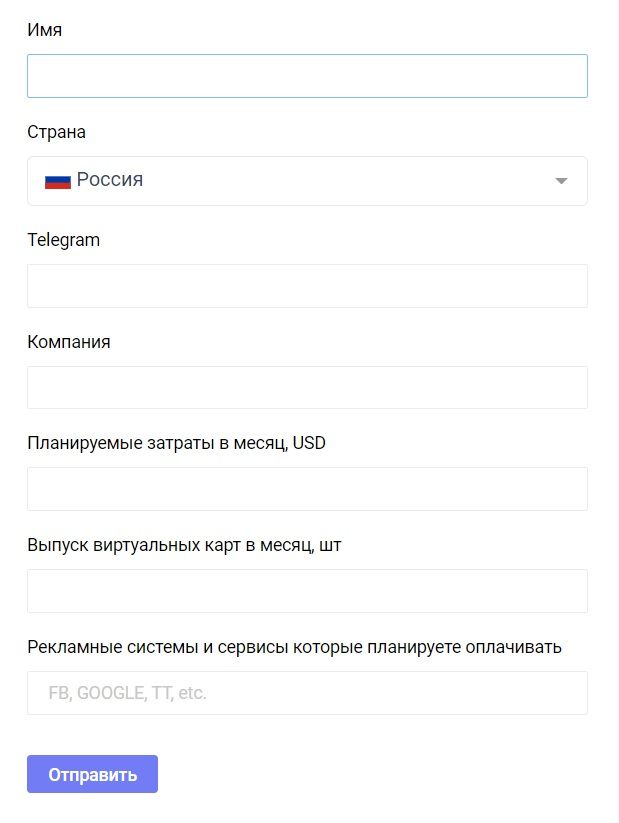The width and height of the screenshot is (619, 823).
Task: Click the Telegram field label
Action: pos(63,240)
